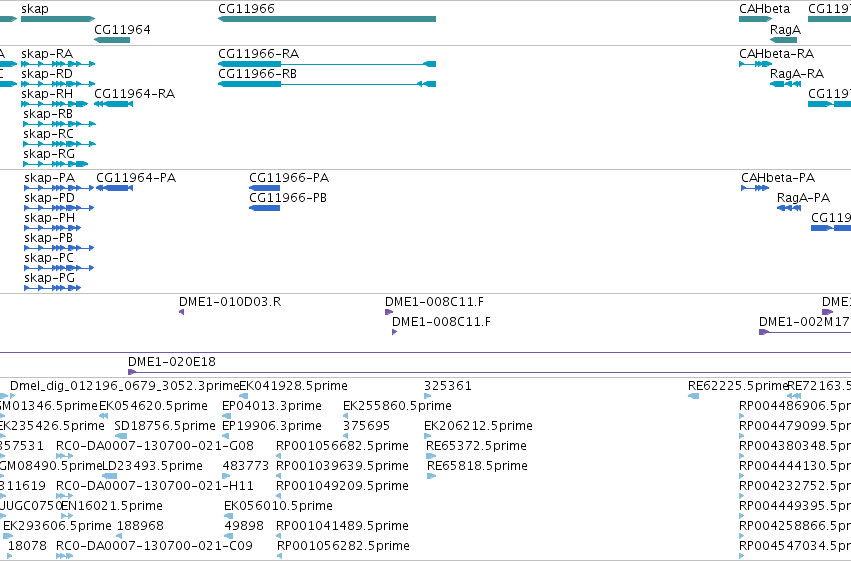Click the RE62225.5prime EST marker
Screen dimensions: 851x561
(694, 396)
